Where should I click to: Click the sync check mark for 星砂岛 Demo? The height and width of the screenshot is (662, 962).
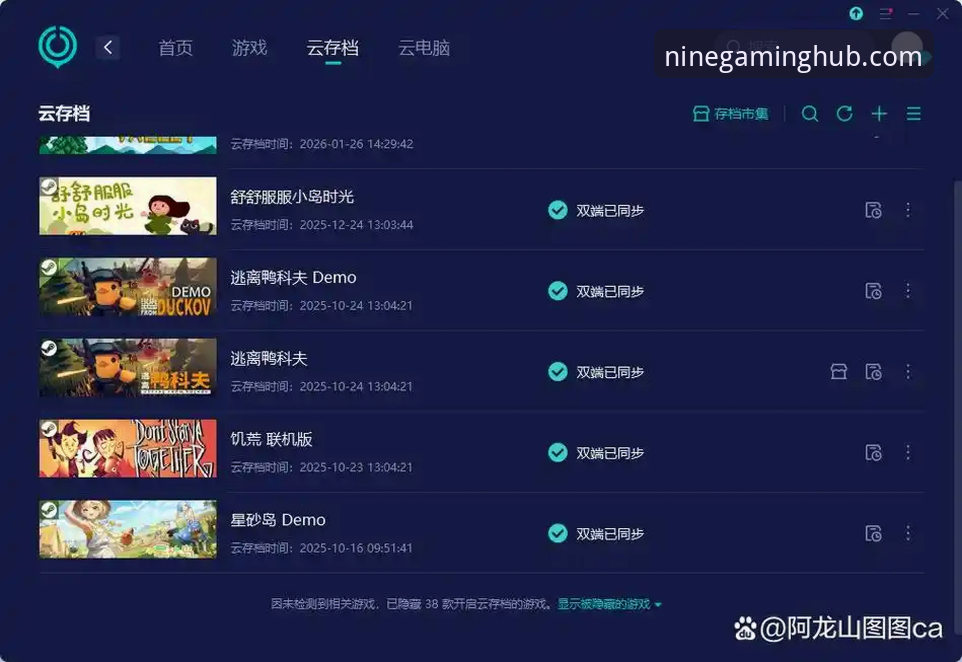click(558, 533)
